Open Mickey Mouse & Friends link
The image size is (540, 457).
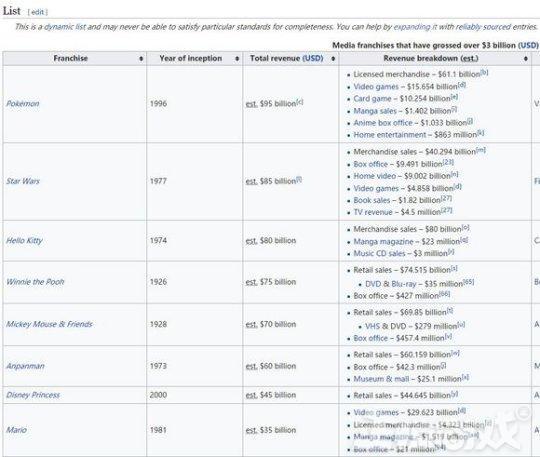(x=49, y=324)
